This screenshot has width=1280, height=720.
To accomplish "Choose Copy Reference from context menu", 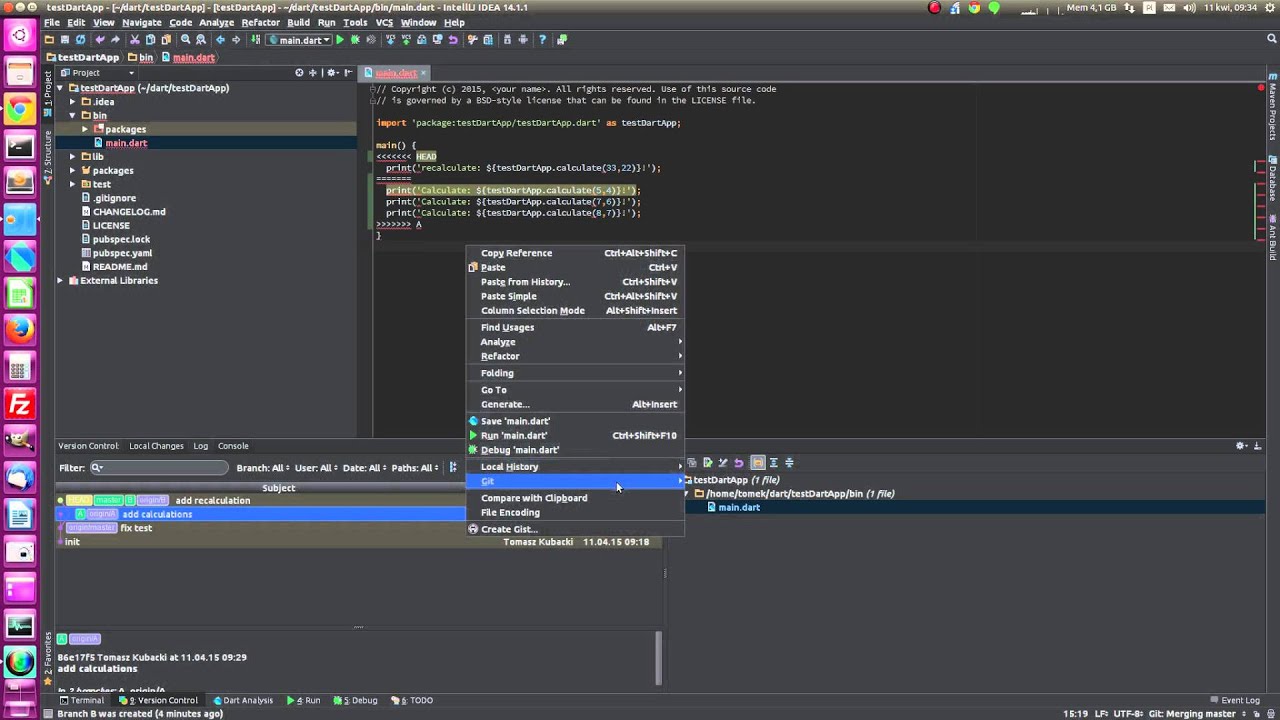I will point(575,253).
